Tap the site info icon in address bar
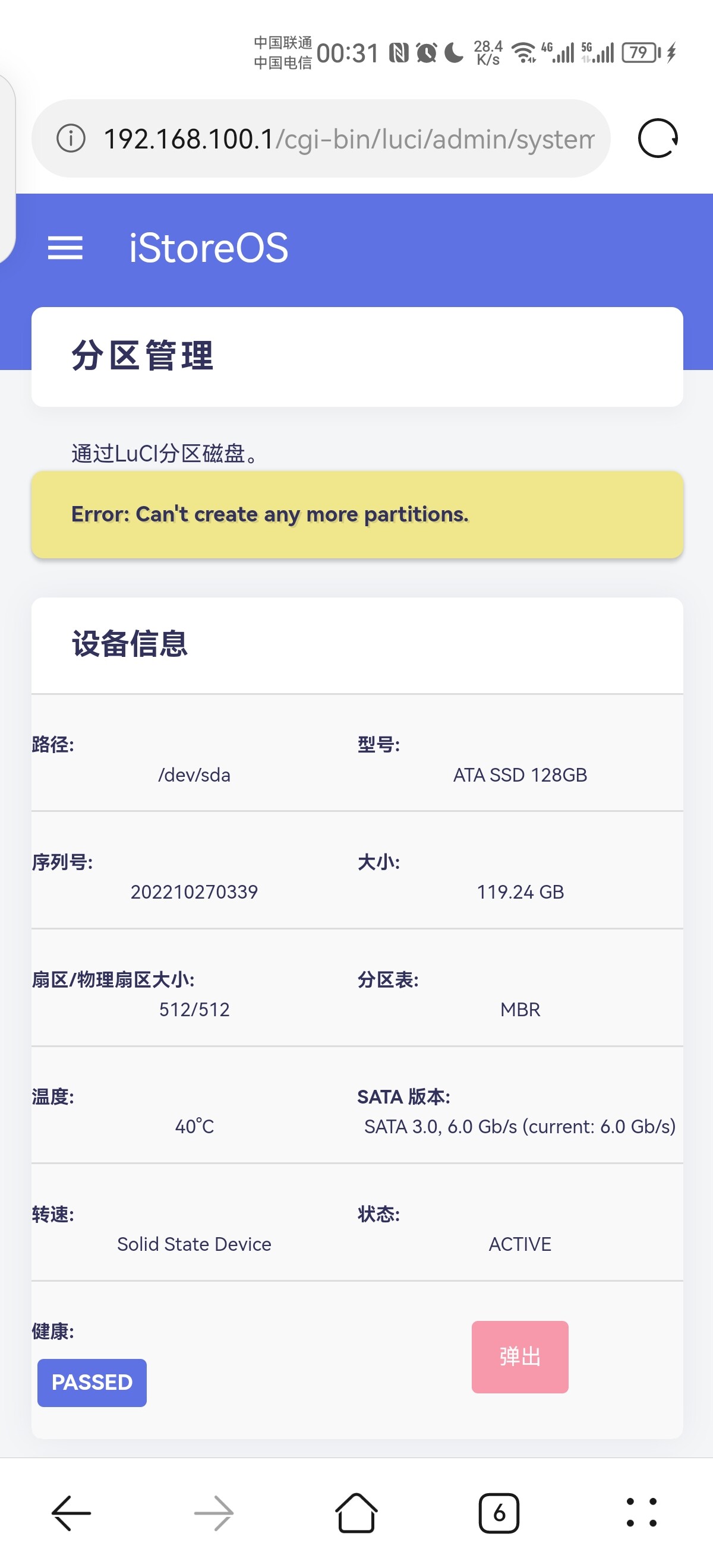The height and width of the screenshot is (1568, 713). click(71, 139)
